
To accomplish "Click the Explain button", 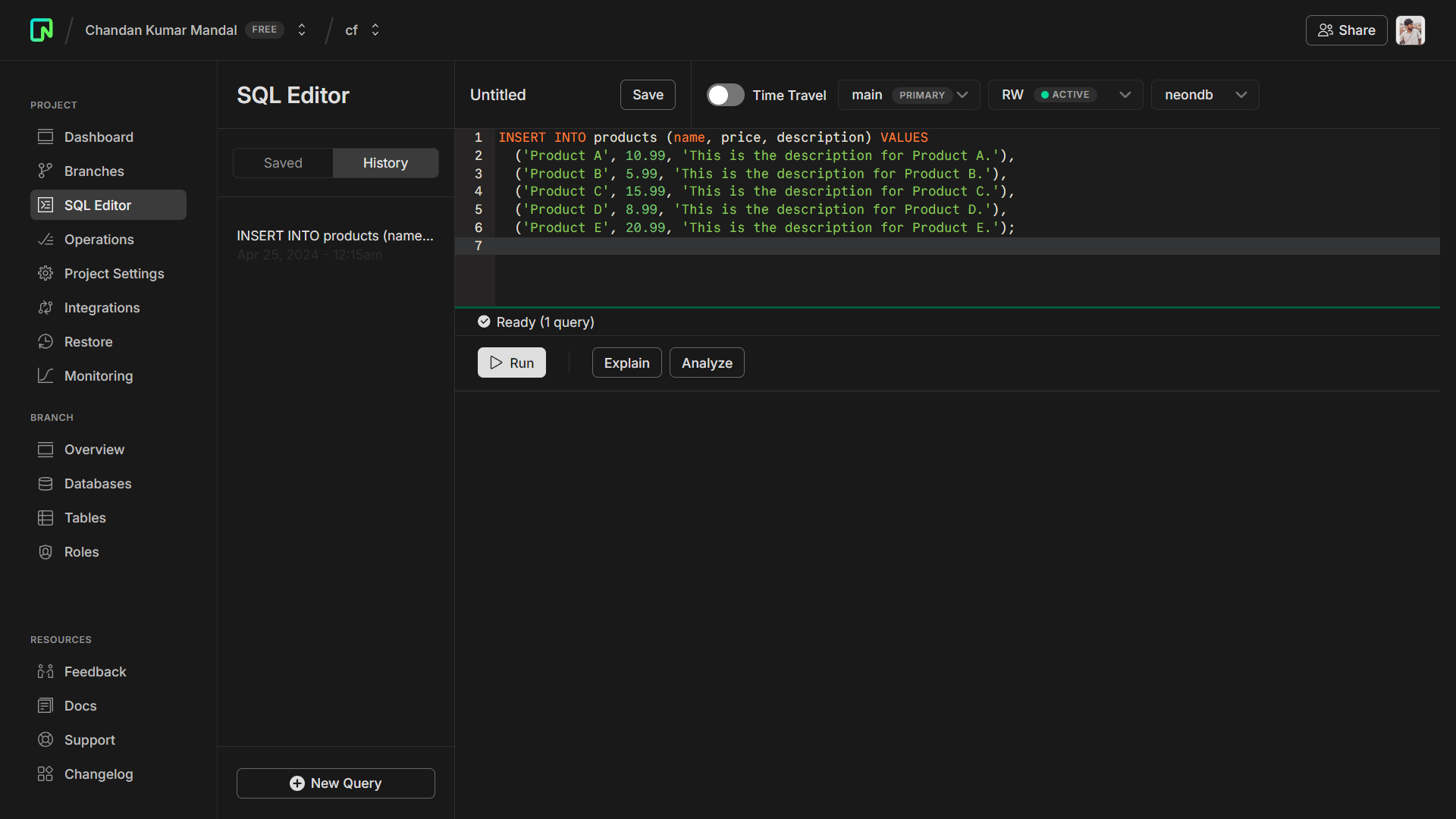I will point(626,362).
